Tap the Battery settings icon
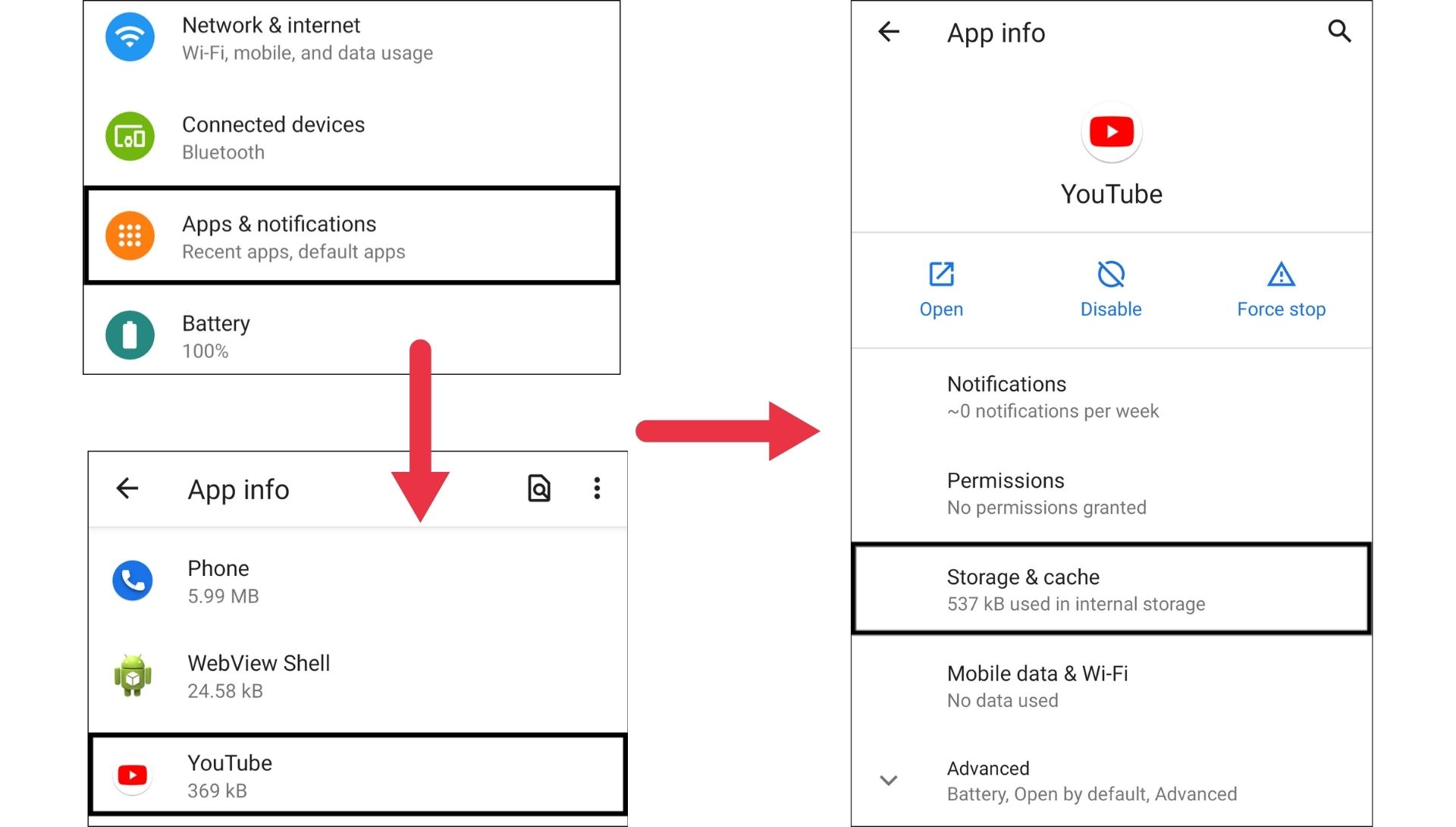 (x=131, y=335)
